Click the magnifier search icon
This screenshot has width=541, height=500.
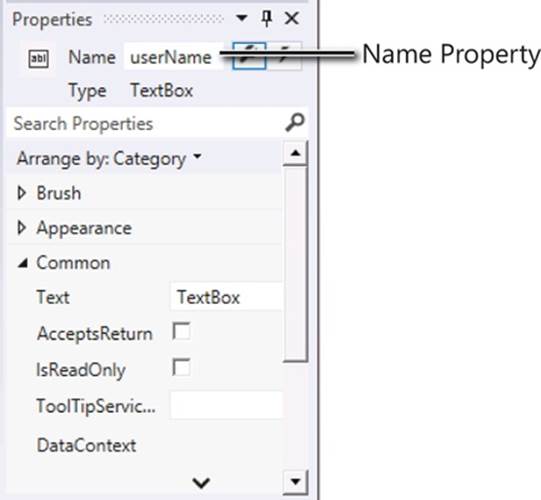click(x=295, y=122)
